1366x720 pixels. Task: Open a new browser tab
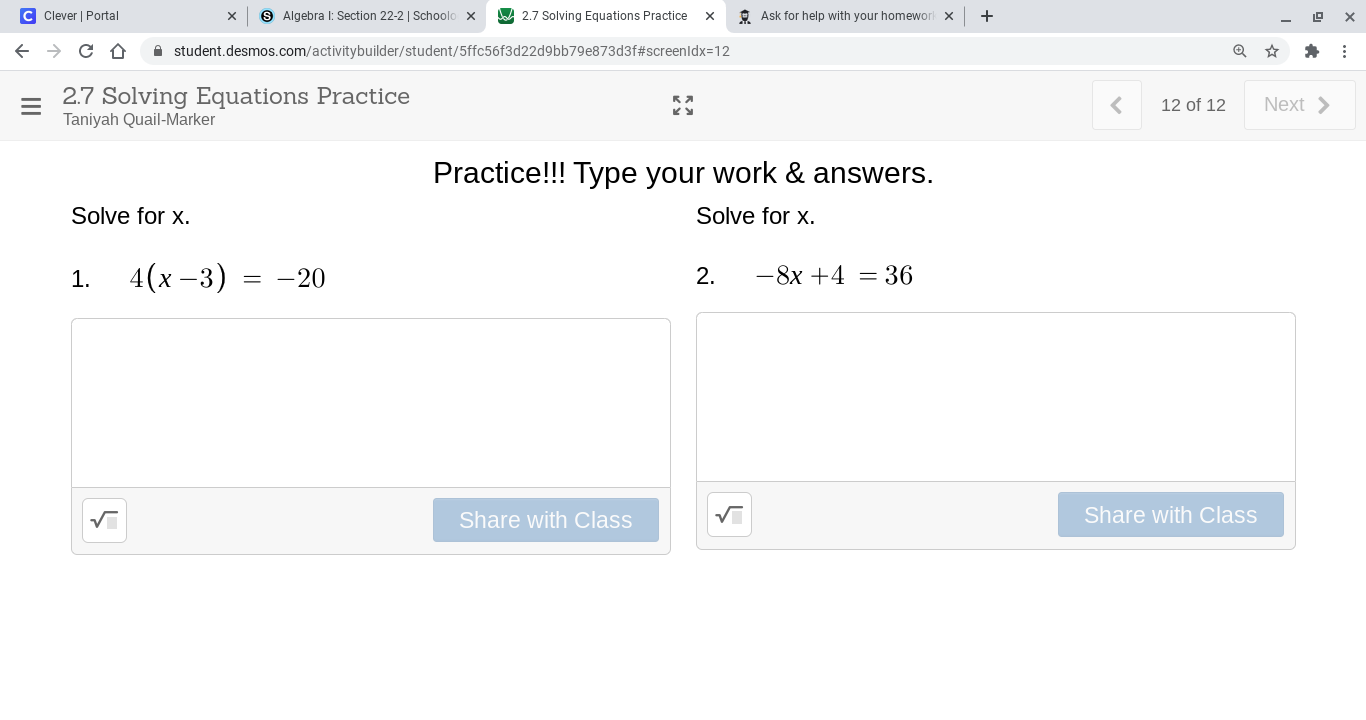pyautogui.click(x=987, y=16)
